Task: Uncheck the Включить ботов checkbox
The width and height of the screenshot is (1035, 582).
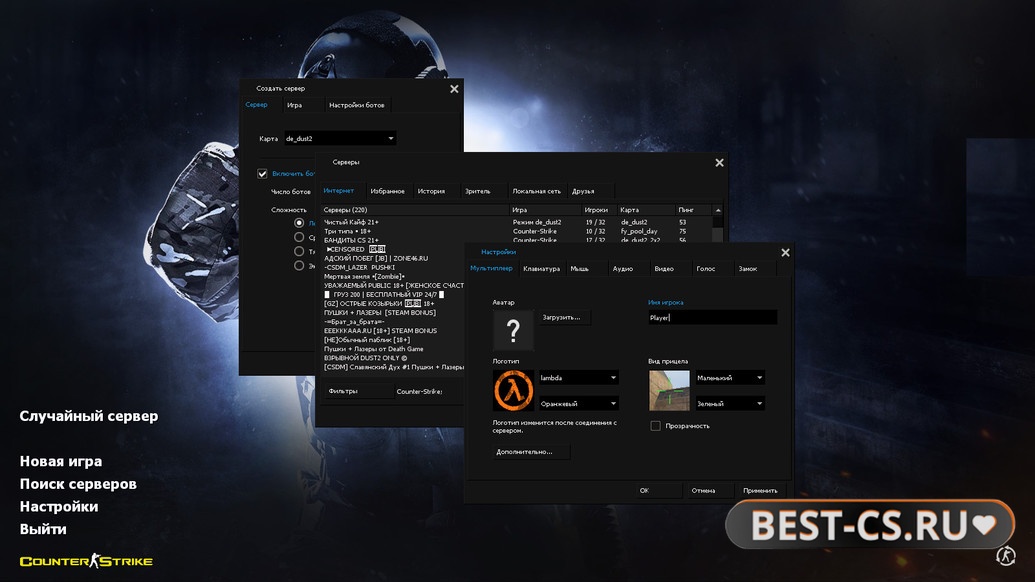Action: coord(262,174)
